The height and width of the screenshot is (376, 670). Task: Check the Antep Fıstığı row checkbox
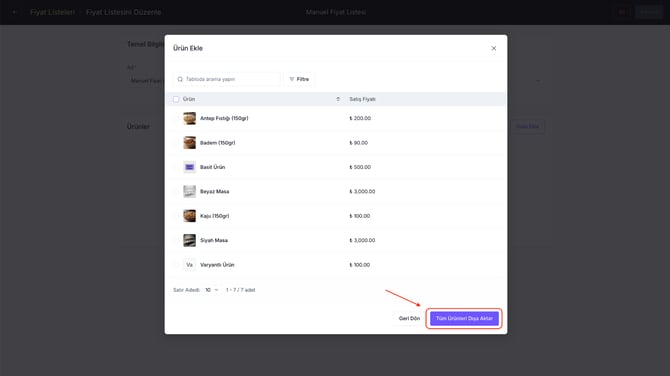[176, 118]
